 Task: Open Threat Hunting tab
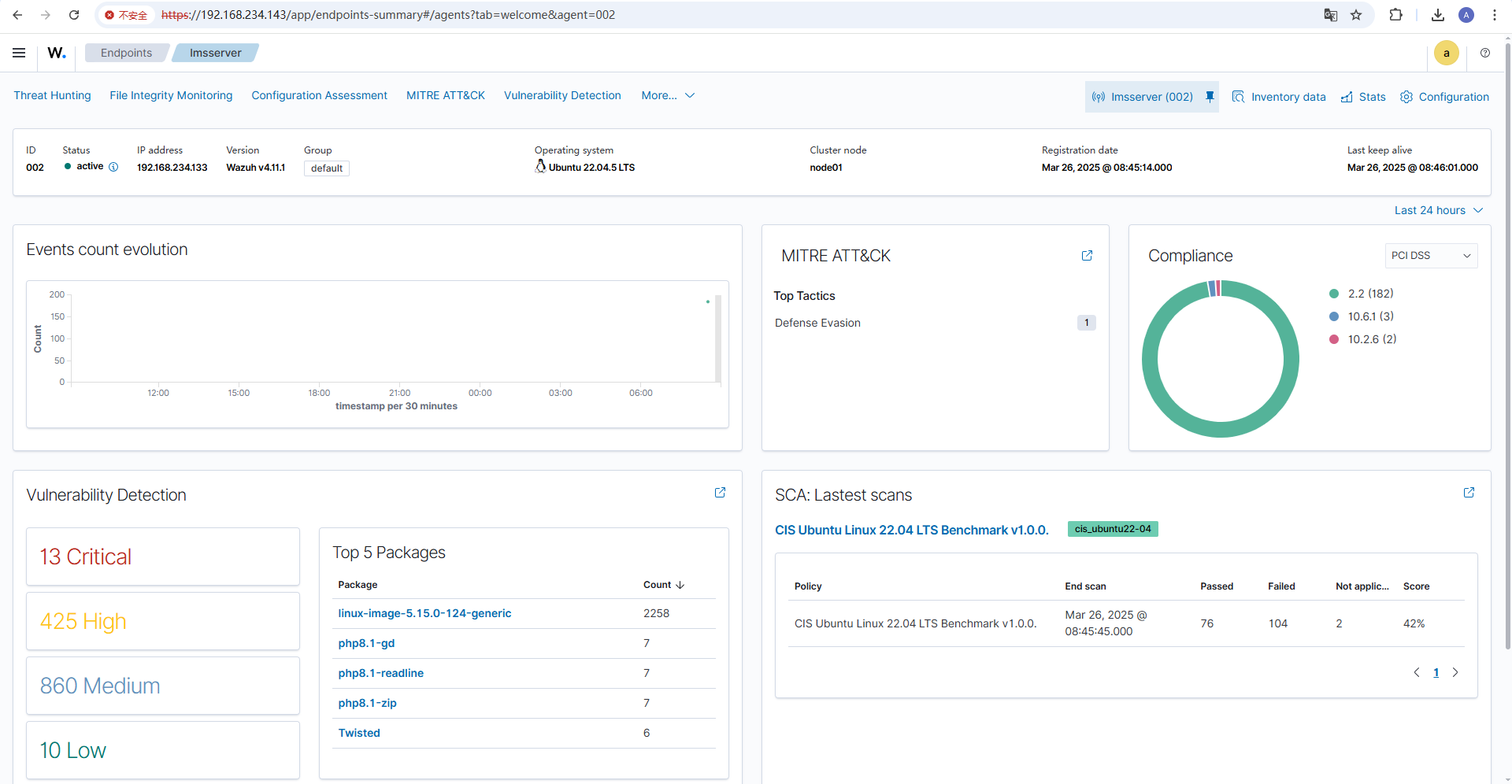point(52,95)
